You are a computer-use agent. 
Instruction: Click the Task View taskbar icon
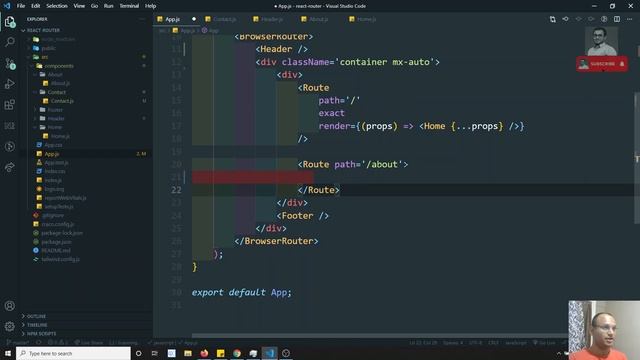[155, 353]
